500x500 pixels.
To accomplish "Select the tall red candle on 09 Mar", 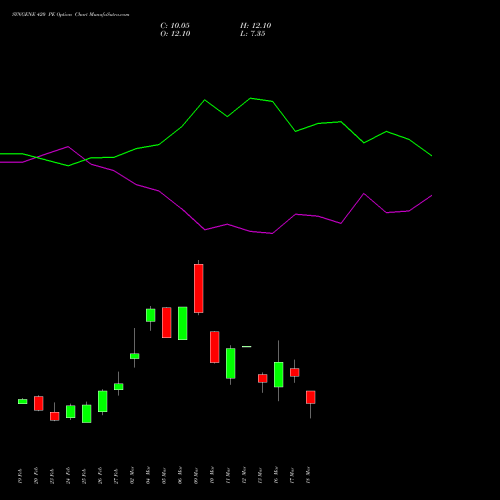I will 199,288.
